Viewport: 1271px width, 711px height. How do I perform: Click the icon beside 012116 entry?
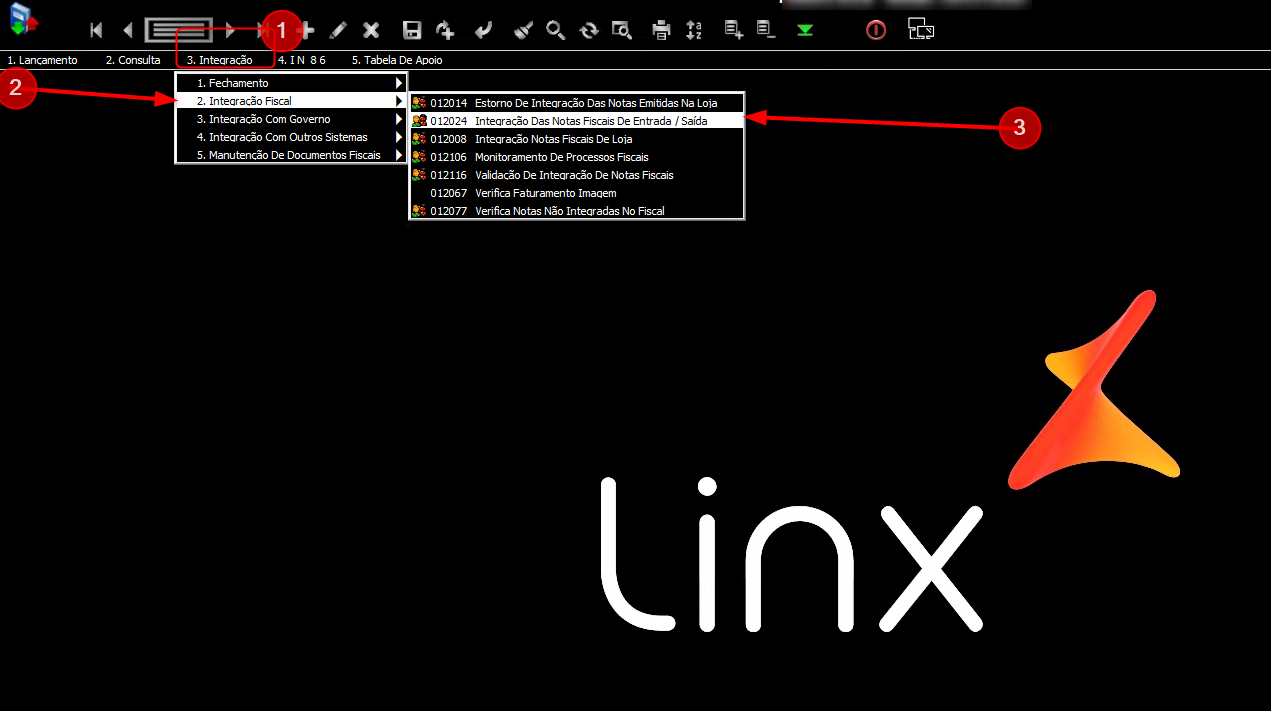pos(419,174)
